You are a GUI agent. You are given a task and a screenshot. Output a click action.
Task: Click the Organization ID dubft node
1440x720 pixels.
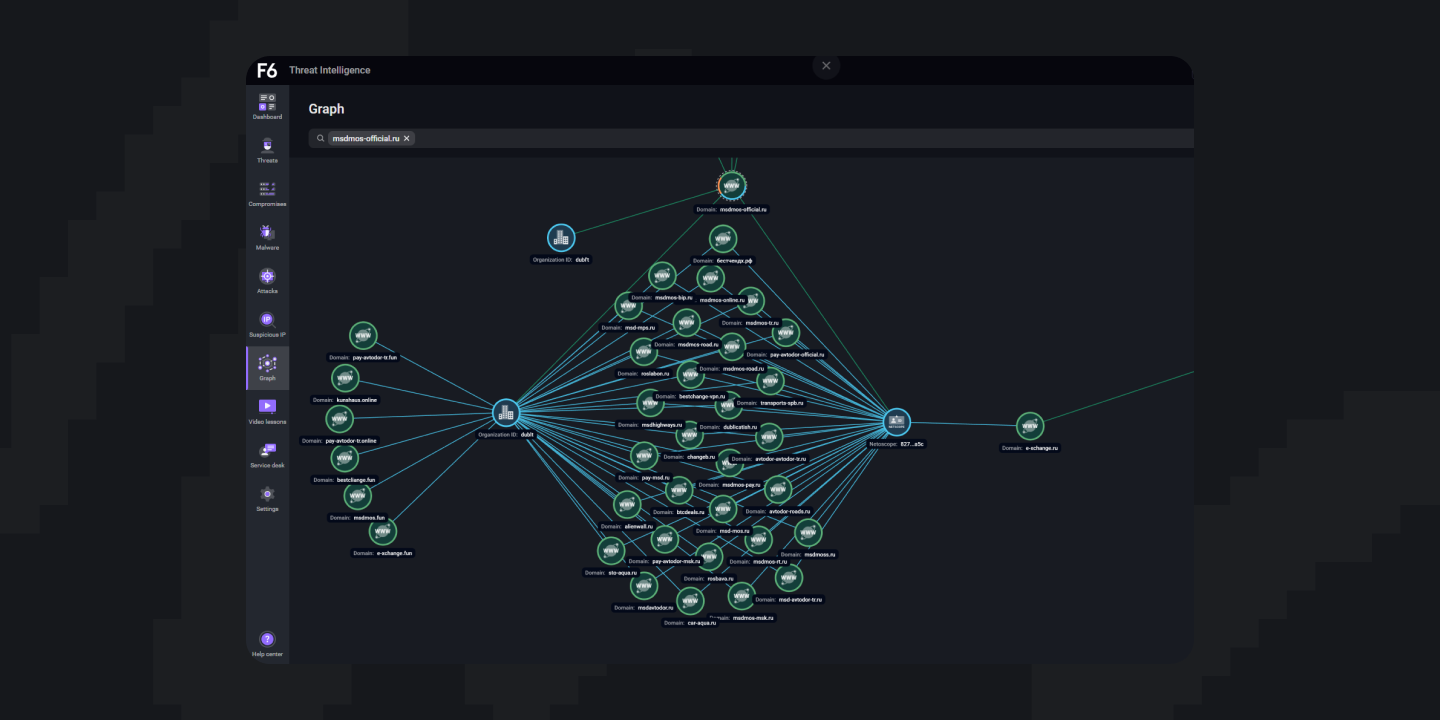coord(561,238)
